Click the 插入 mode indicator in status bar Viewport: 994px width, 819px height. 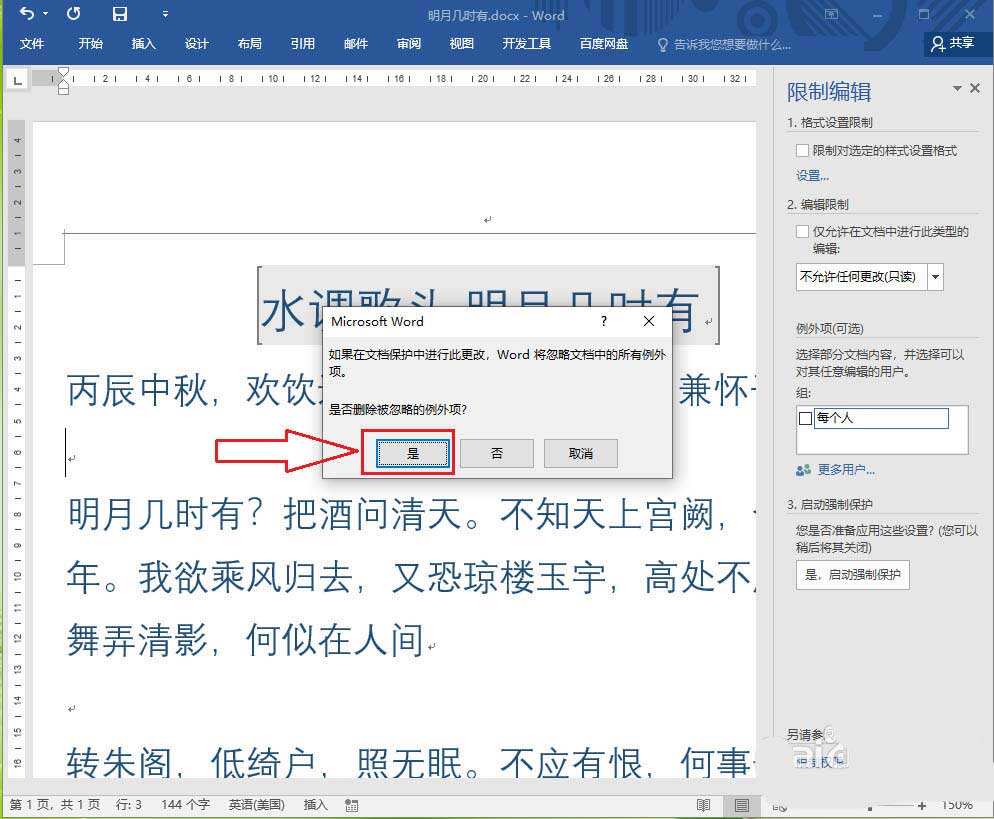coord(315,804)
